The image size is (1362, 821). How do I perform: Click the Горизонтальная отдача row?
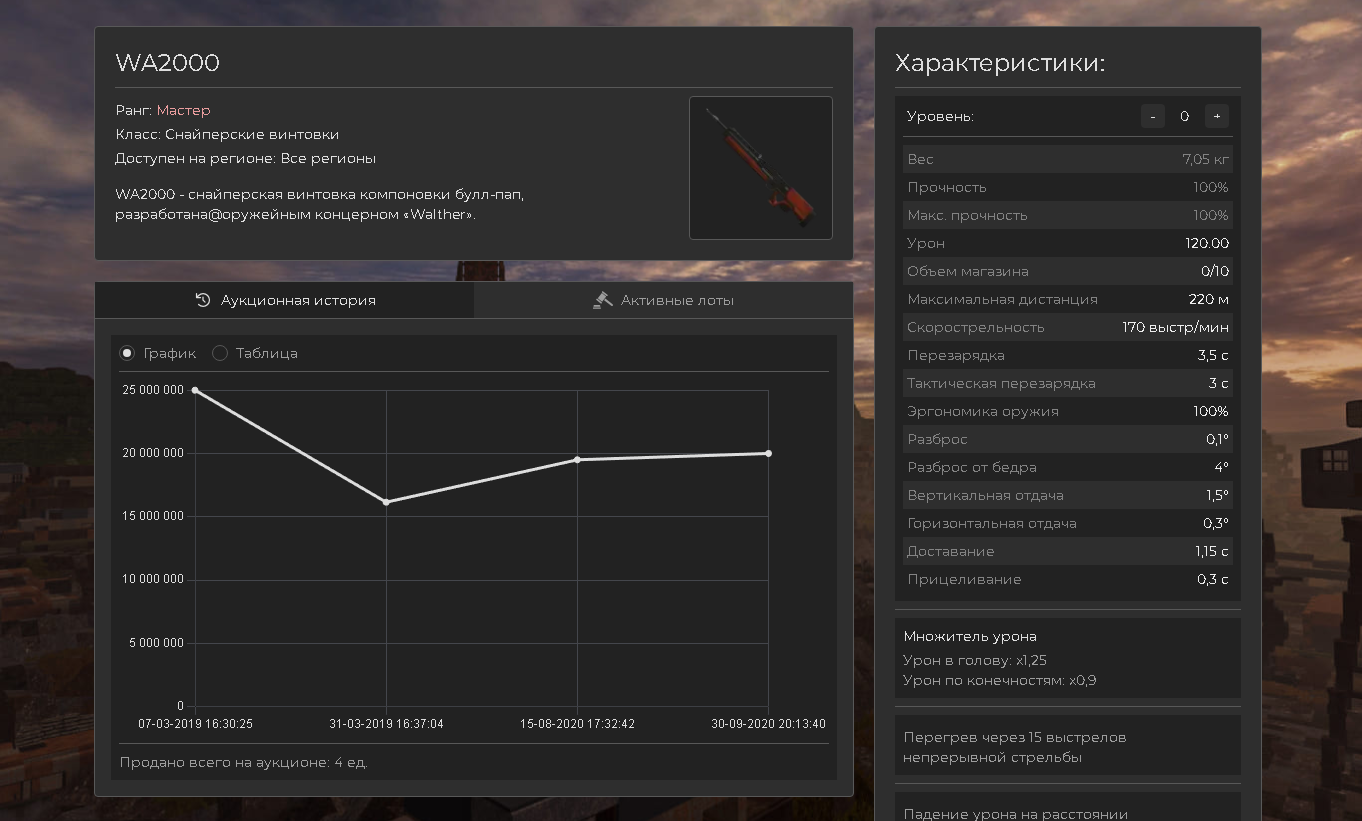click(x=1068, y=523)
